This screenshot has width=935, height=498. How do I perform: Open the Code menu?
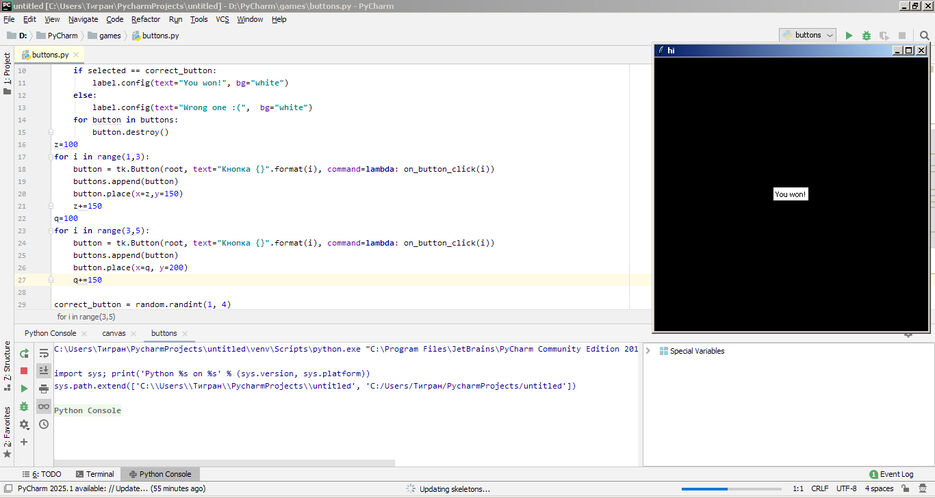click(114, 19)
